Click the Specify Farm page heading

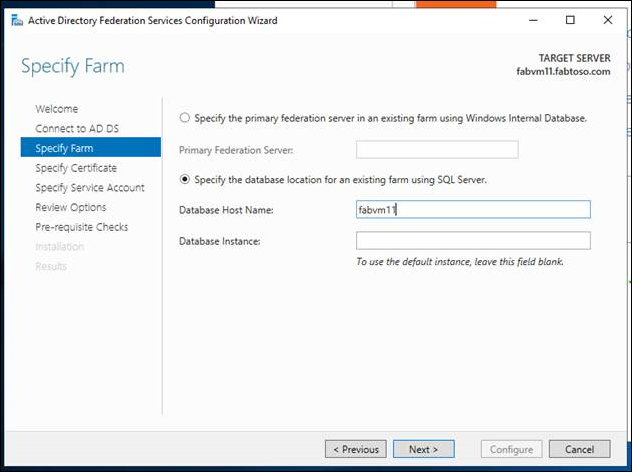coord(73,67)
